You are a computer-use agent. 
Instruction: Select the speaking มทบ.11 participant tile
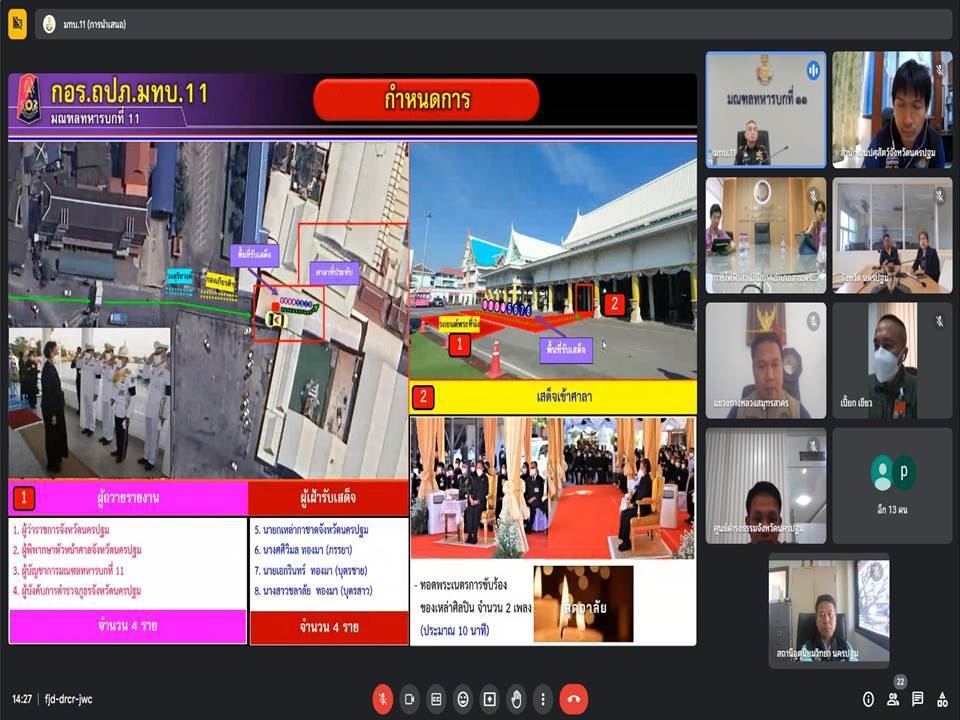[766, 109]
